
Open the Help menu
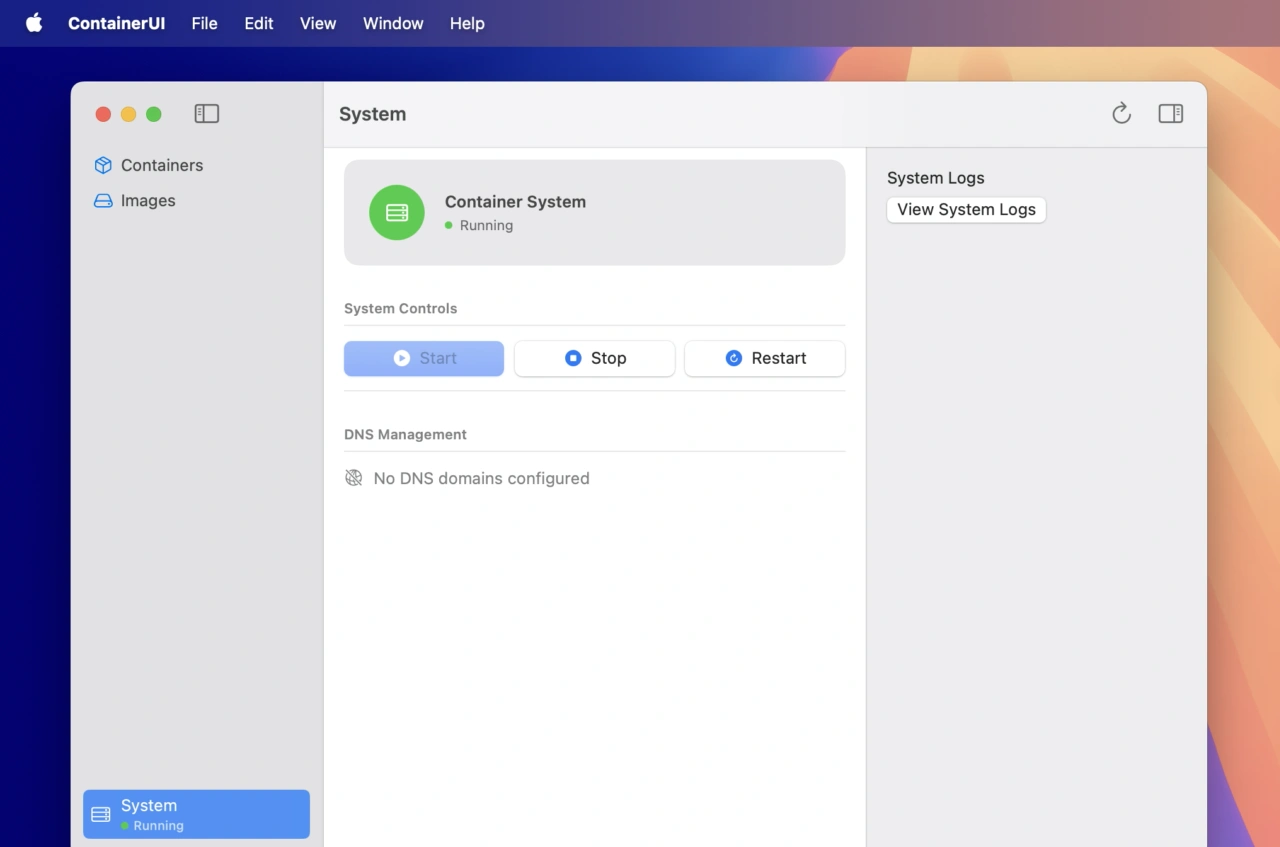pyautogui.click(x=467, y=23)
